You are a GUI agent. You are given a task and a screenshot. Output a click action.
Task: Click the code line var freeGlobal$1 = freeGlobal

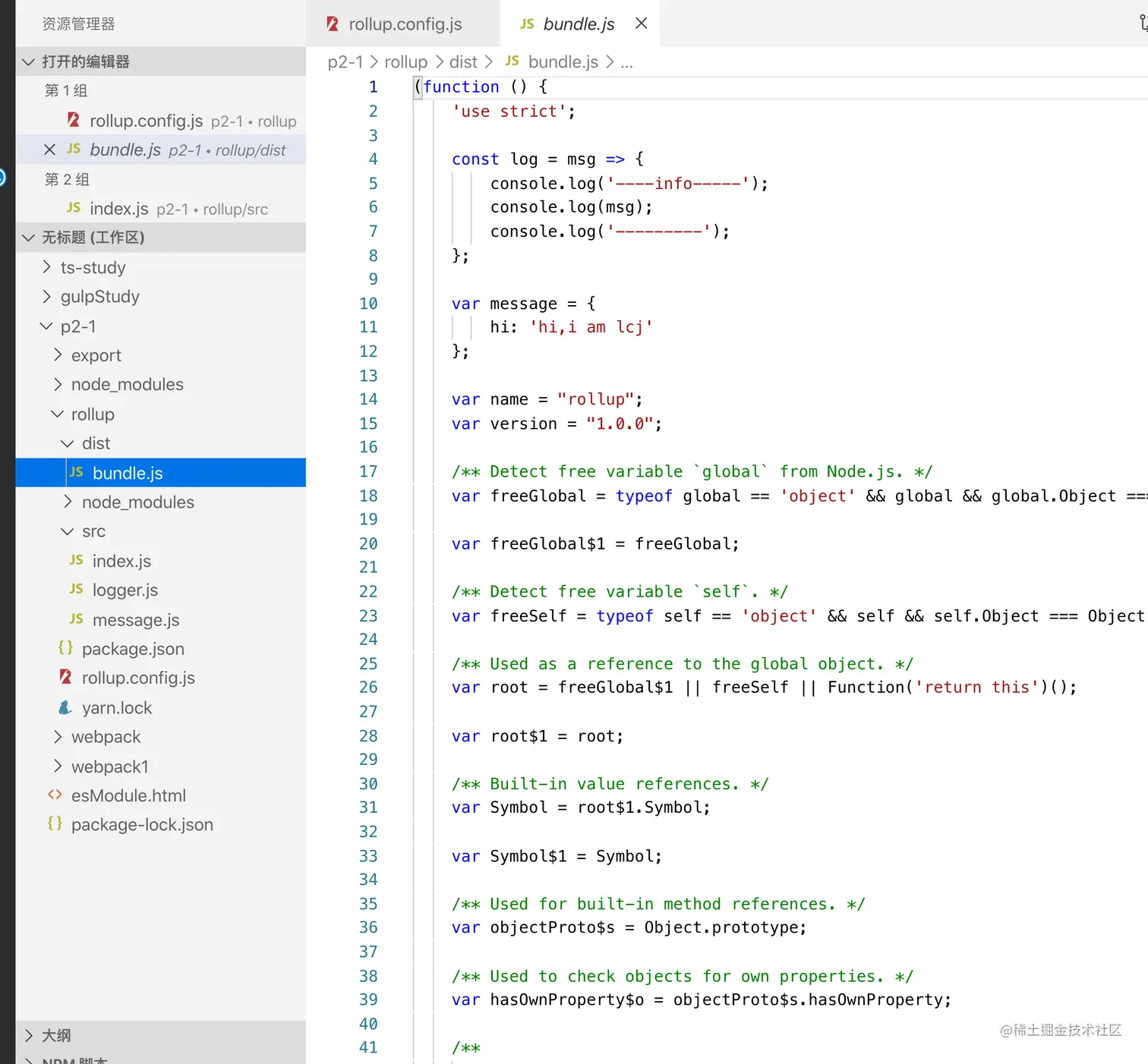[595, 543]
